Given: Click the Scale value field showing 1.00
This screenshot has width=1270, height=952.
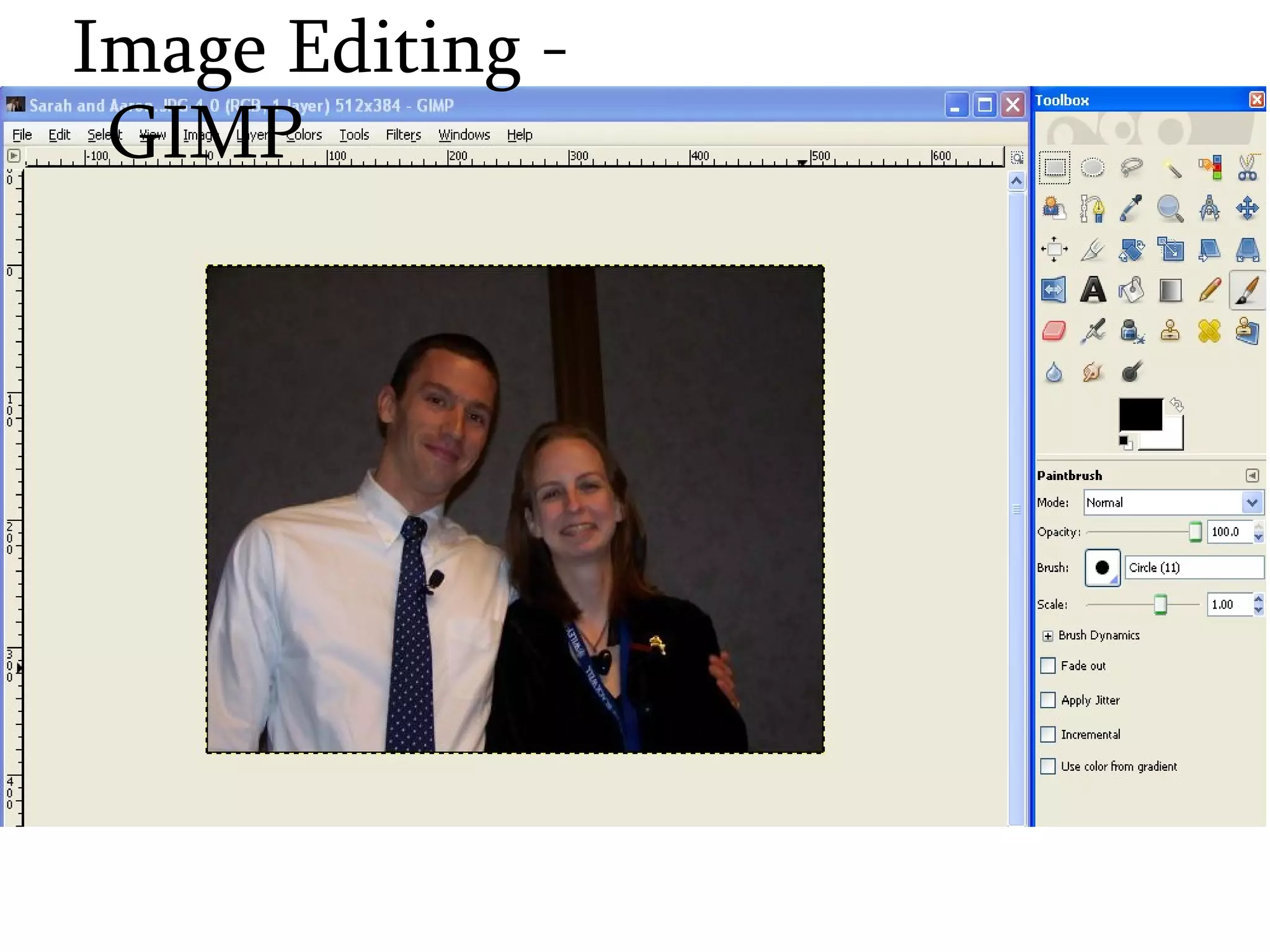Looking at the screenshot, I should [1230, 604].
